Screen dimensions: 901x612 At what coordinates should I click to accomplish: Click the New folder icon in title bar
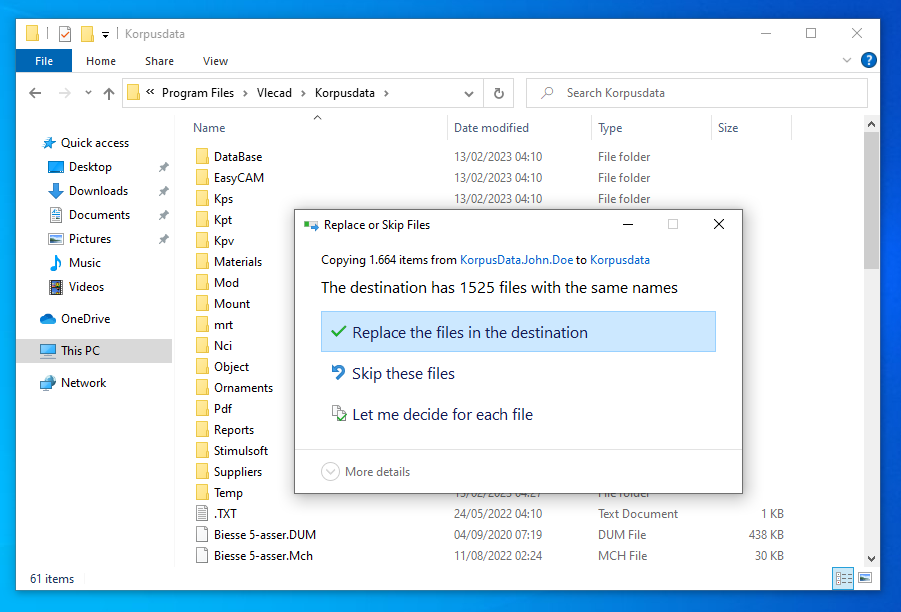pos(87,34)
